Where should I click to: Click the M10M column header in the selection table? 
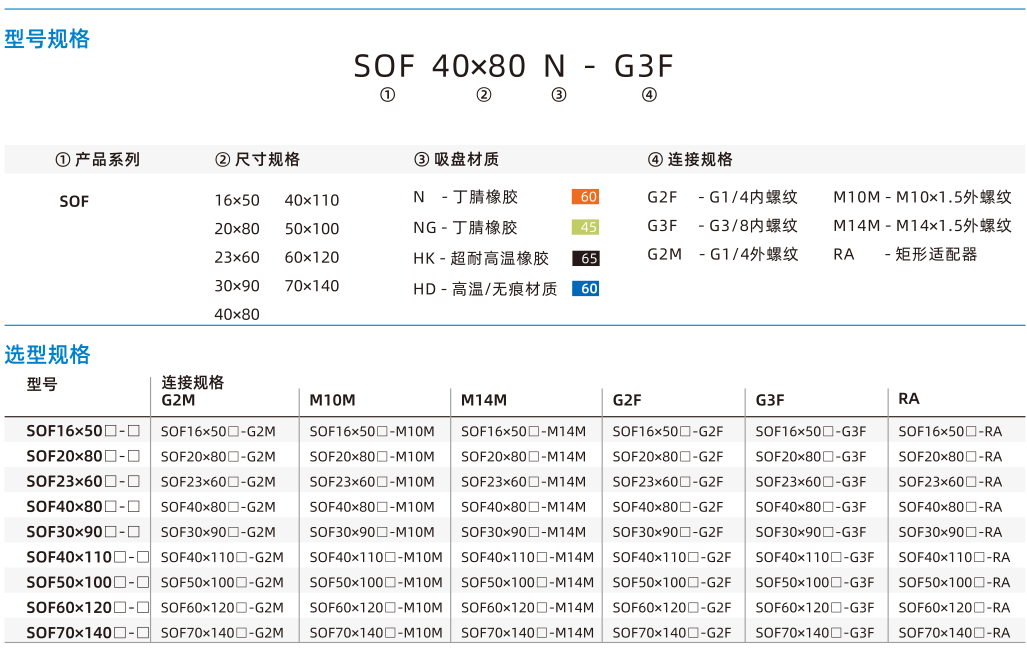coord(332,400)
